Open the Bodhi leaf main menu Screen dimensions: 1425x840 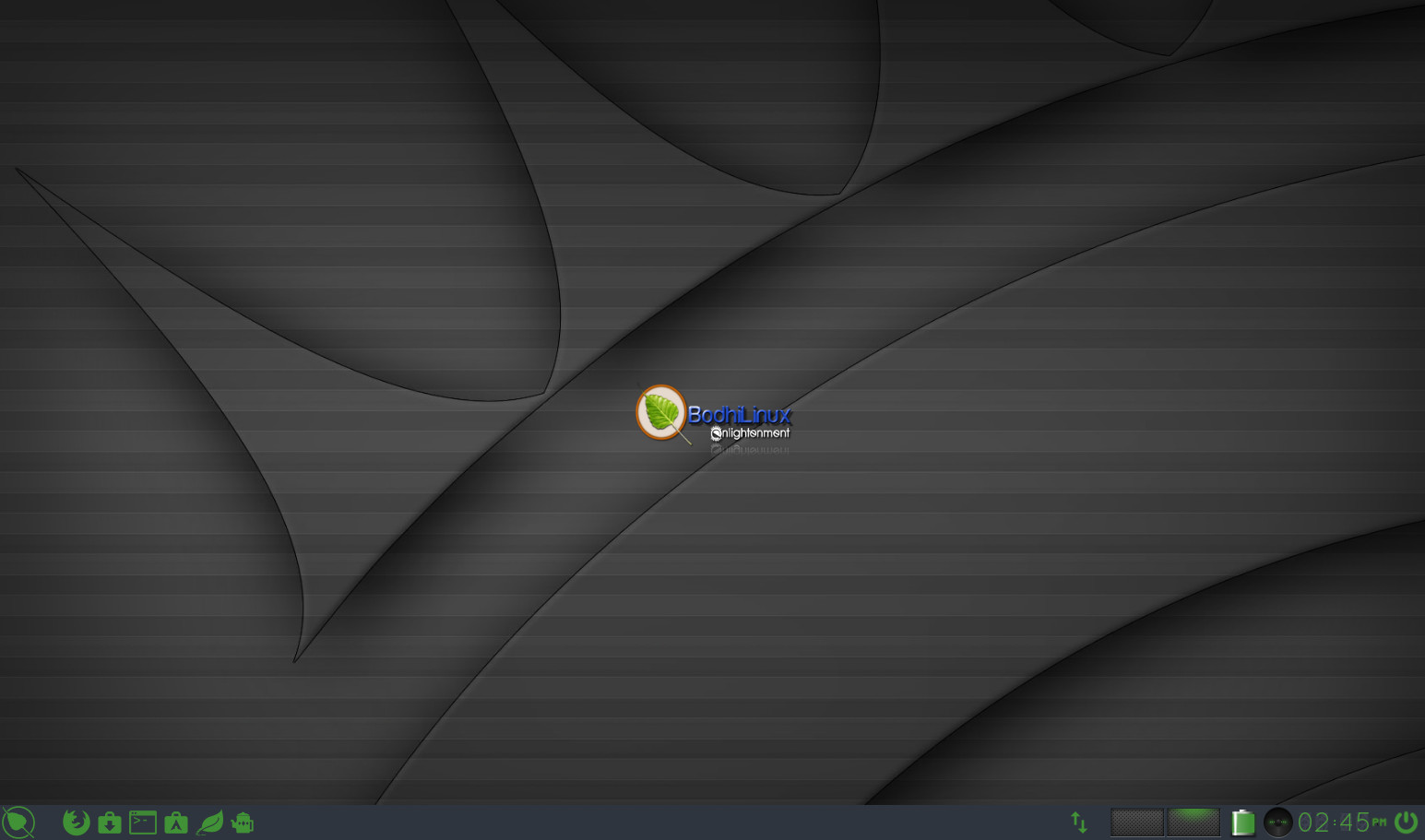(x=18, y=822)
